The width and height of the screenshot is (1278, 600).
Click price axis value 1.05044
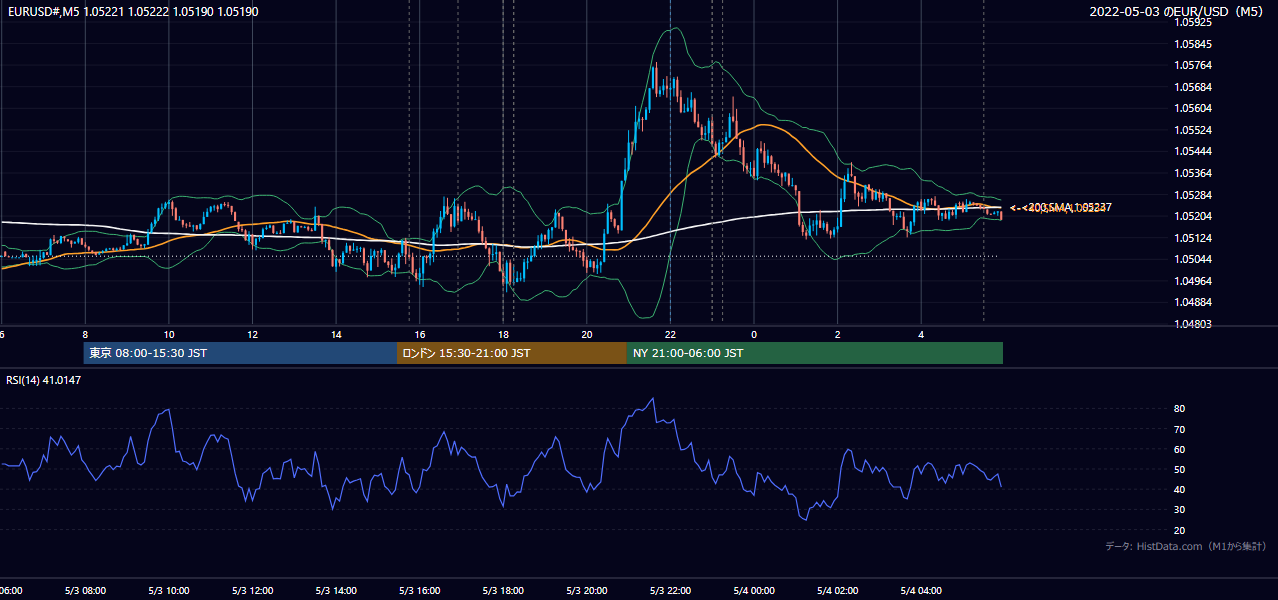[1192, 259]
